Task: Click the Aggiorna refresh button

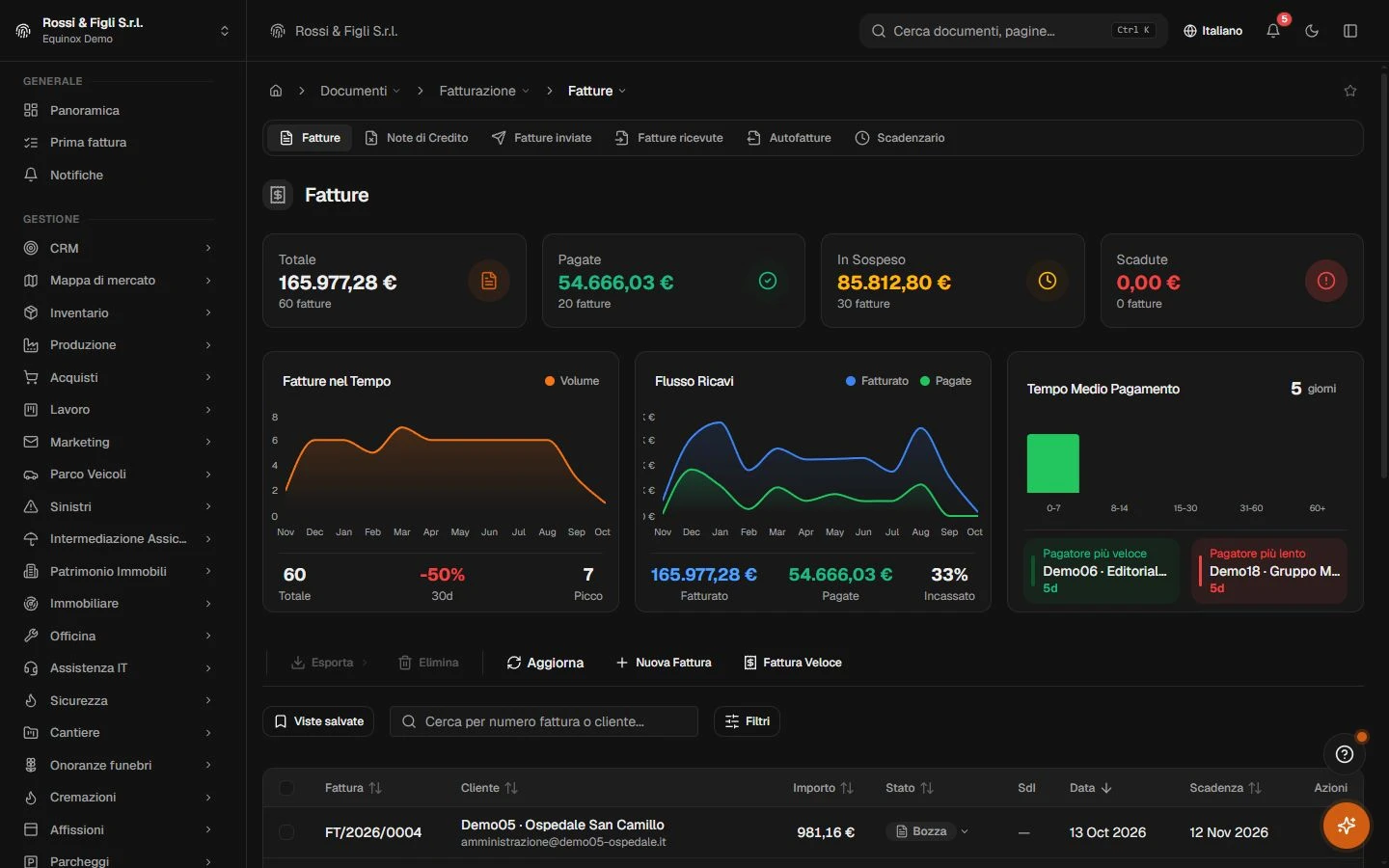Action: point(545,663)
